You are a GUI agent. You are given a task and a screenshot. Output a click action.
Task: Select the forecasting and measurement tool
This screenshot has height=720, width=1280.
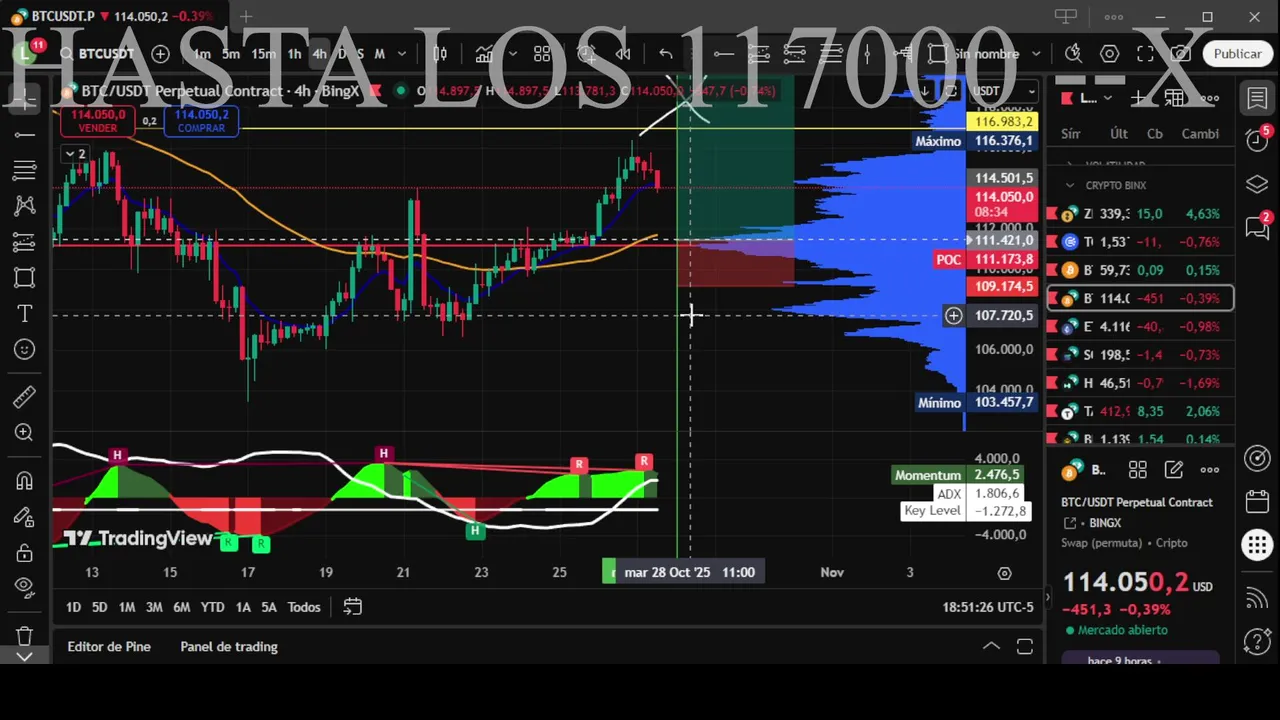pyautogui.click(x=25, y=242)
